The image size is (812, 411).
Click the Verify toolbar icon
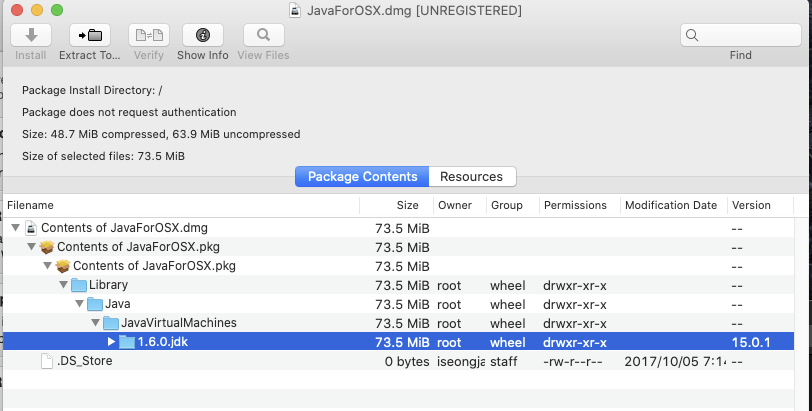[149, 35]
